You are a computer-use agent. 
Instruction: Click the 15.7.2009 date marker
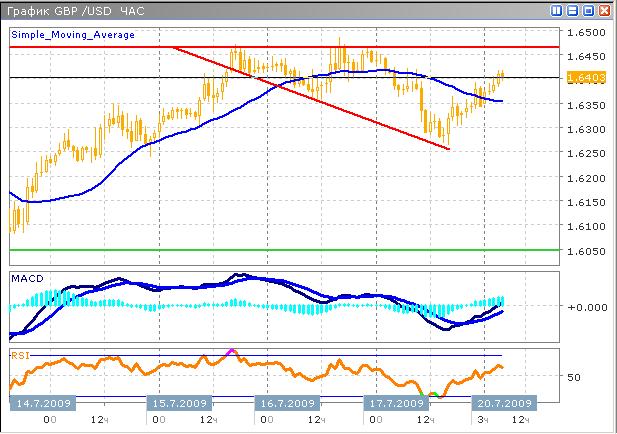coord(179,403)
